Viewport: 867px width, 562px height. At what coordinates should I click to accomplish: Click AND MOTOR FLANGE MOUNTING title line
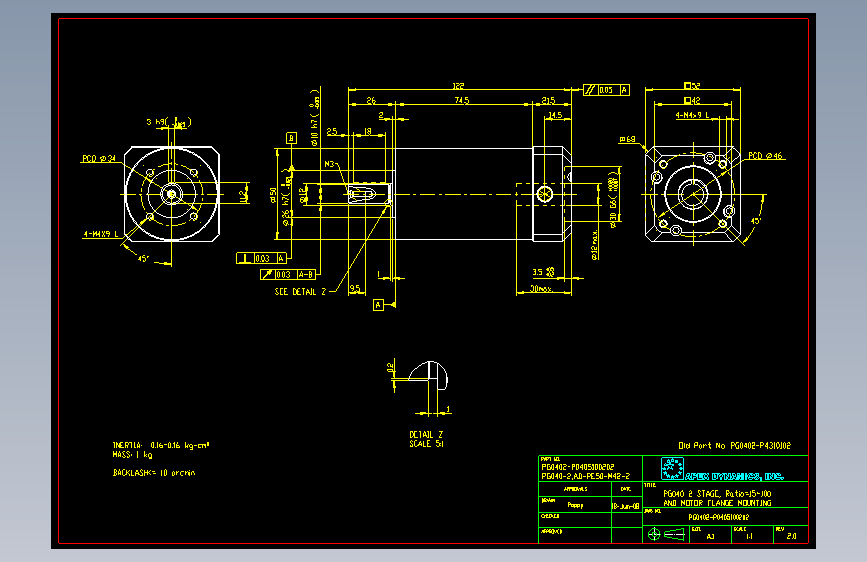tap(717, 503)
